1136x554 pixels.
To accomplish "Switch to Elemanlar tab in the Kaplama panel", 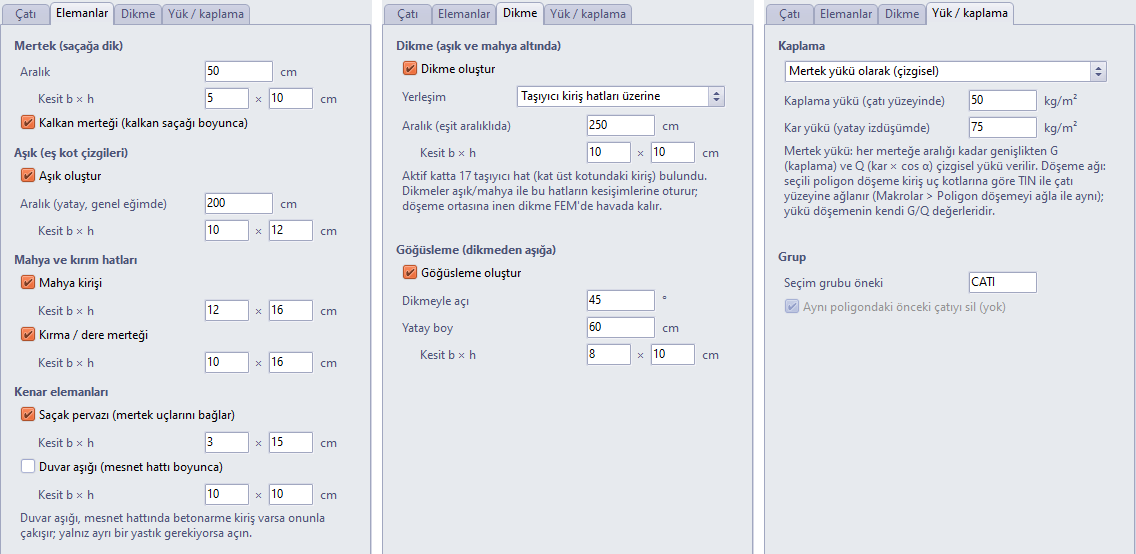I will (x=846, y=14).
